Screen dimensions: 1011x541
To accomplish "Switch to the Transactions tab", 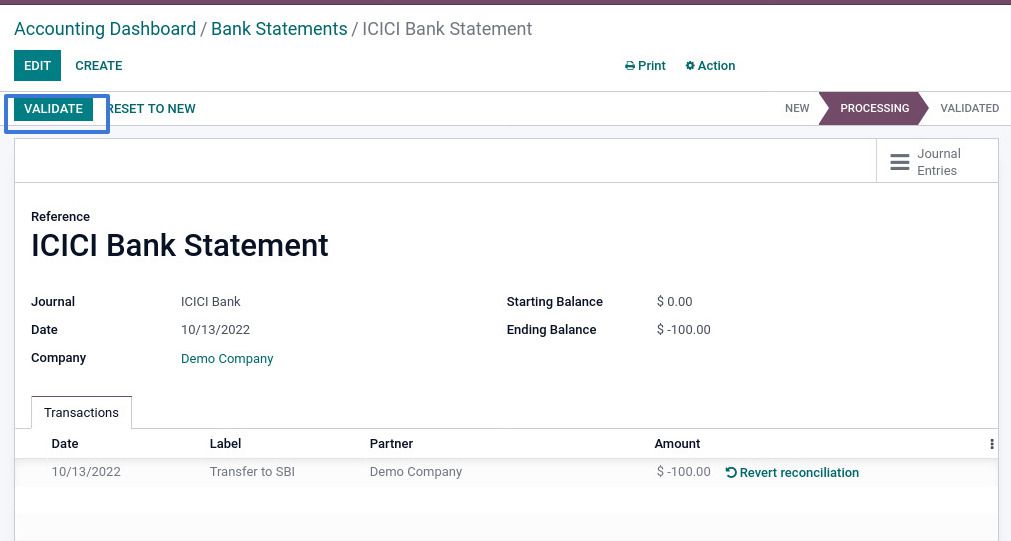I will click(81, 413).
